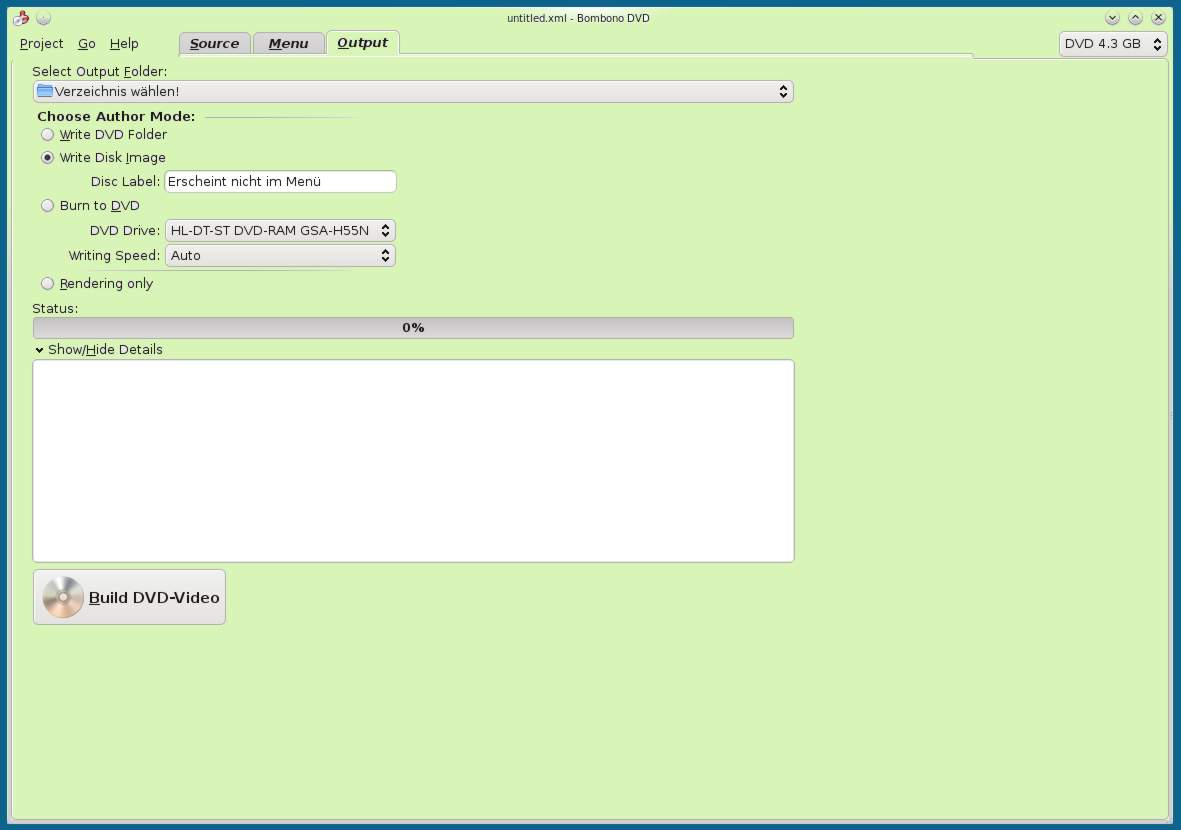The image size is (1181, 830).
Task: Change disc size from DVD 4.3 GB
Action: tap(1113, 43)
